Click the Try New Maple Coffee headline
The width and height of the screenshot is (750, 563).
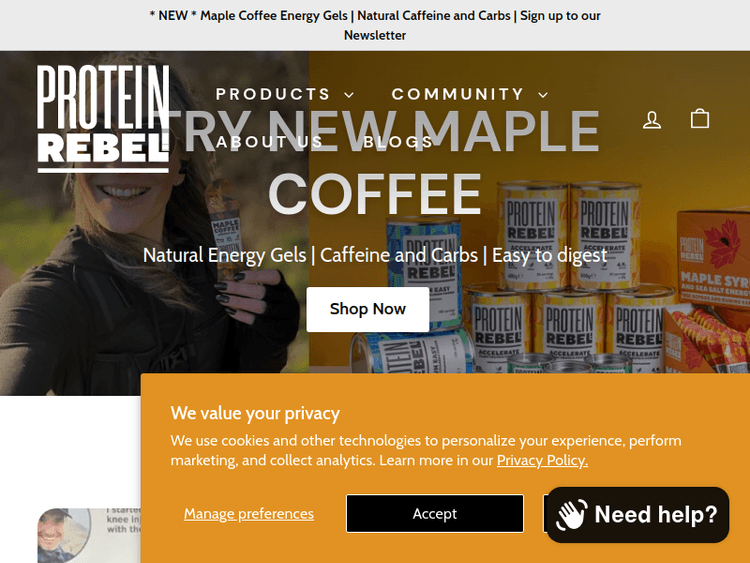click(x=375, y=162)
